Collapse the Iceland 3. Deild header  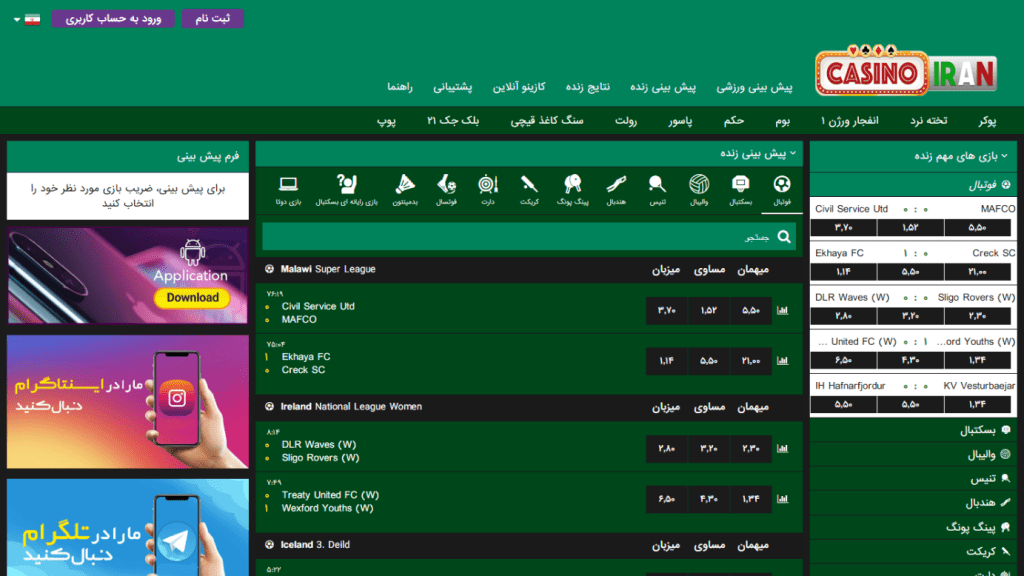529,545
